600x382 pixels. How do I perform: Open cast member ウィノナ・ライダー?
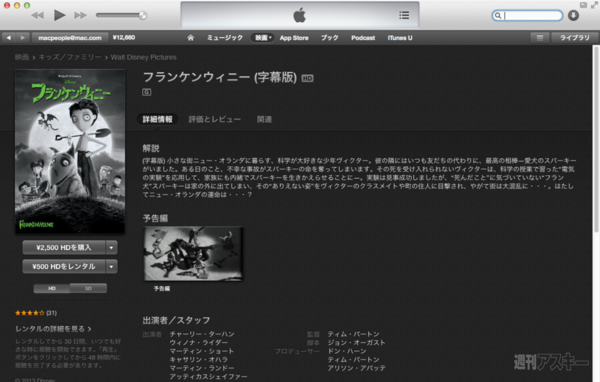pyautogui.click(x=199, y=343)
